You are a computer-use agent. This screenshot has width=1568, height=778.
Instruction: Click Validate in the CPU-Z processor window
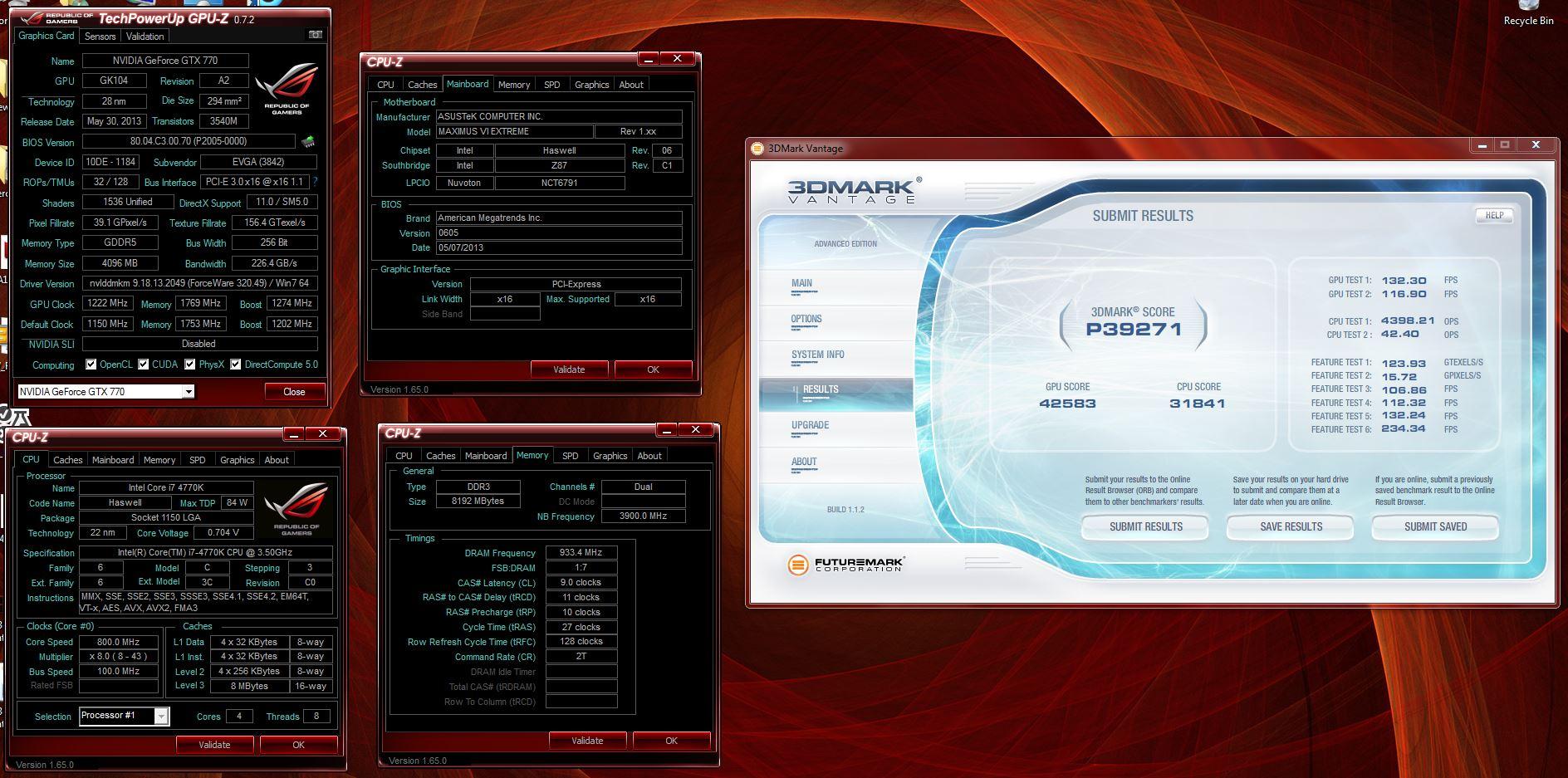tap(214, 745)
